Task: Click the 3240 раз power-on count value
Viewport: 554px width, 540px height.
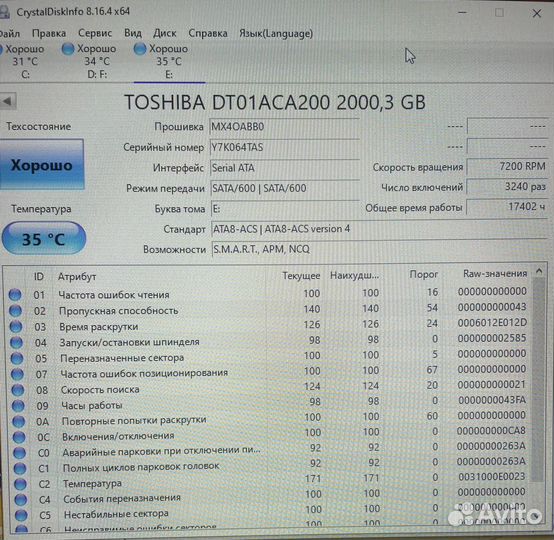Action: [507, 186]
